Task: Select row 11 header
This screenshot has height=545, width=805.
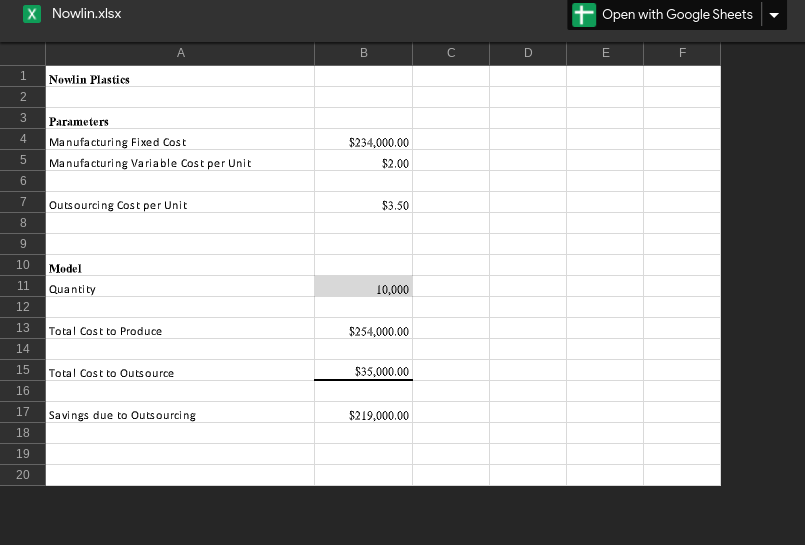Action: (x=23, y=286)
